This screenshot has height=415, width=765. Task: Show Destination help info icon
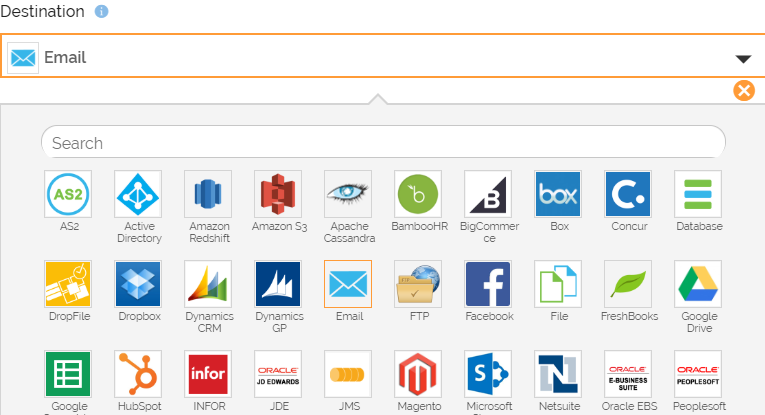pos(101,12)
